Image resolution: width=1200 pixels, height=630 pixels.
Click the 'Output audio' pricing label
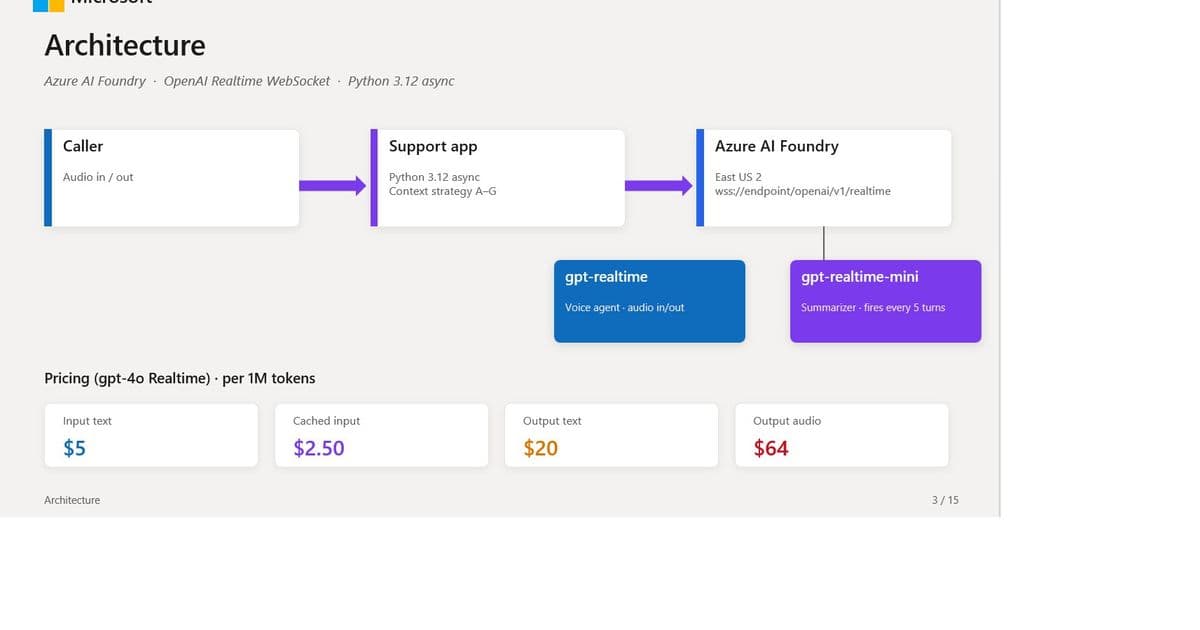tap(787, 421)
